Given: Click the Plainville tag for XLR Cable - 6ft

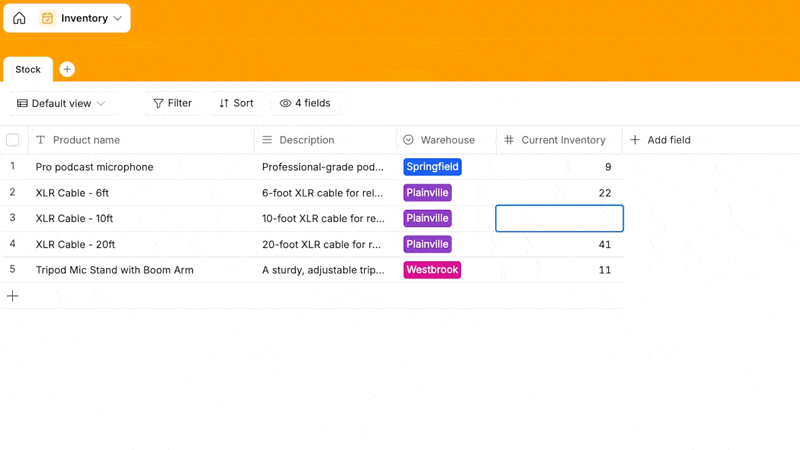Looking at the screenshot, I should coord(427,193).
